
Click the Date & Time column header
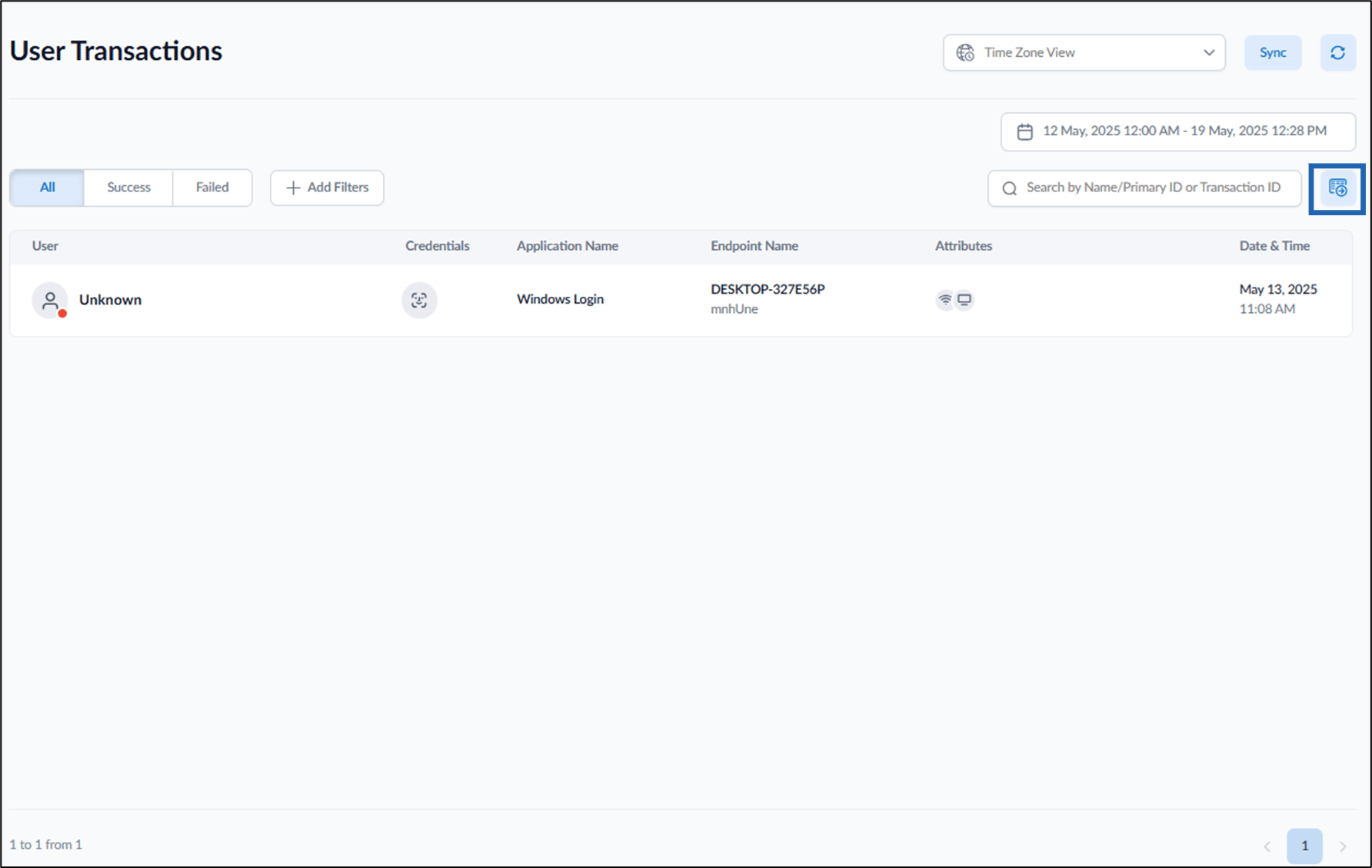click(1274, 246)
